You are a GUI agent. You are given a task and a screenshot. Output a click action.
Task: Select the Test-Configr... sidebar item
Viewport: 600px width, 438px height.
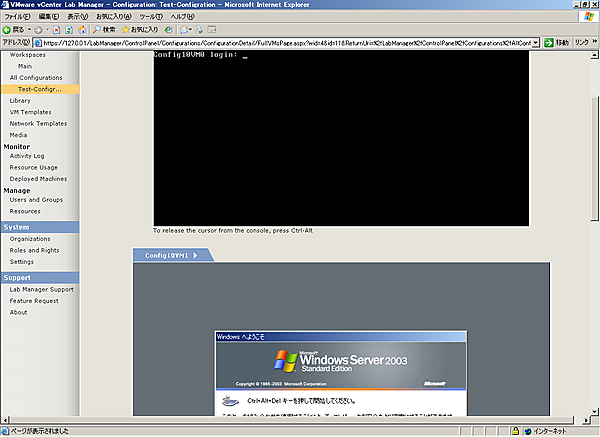tap(40, 89)
